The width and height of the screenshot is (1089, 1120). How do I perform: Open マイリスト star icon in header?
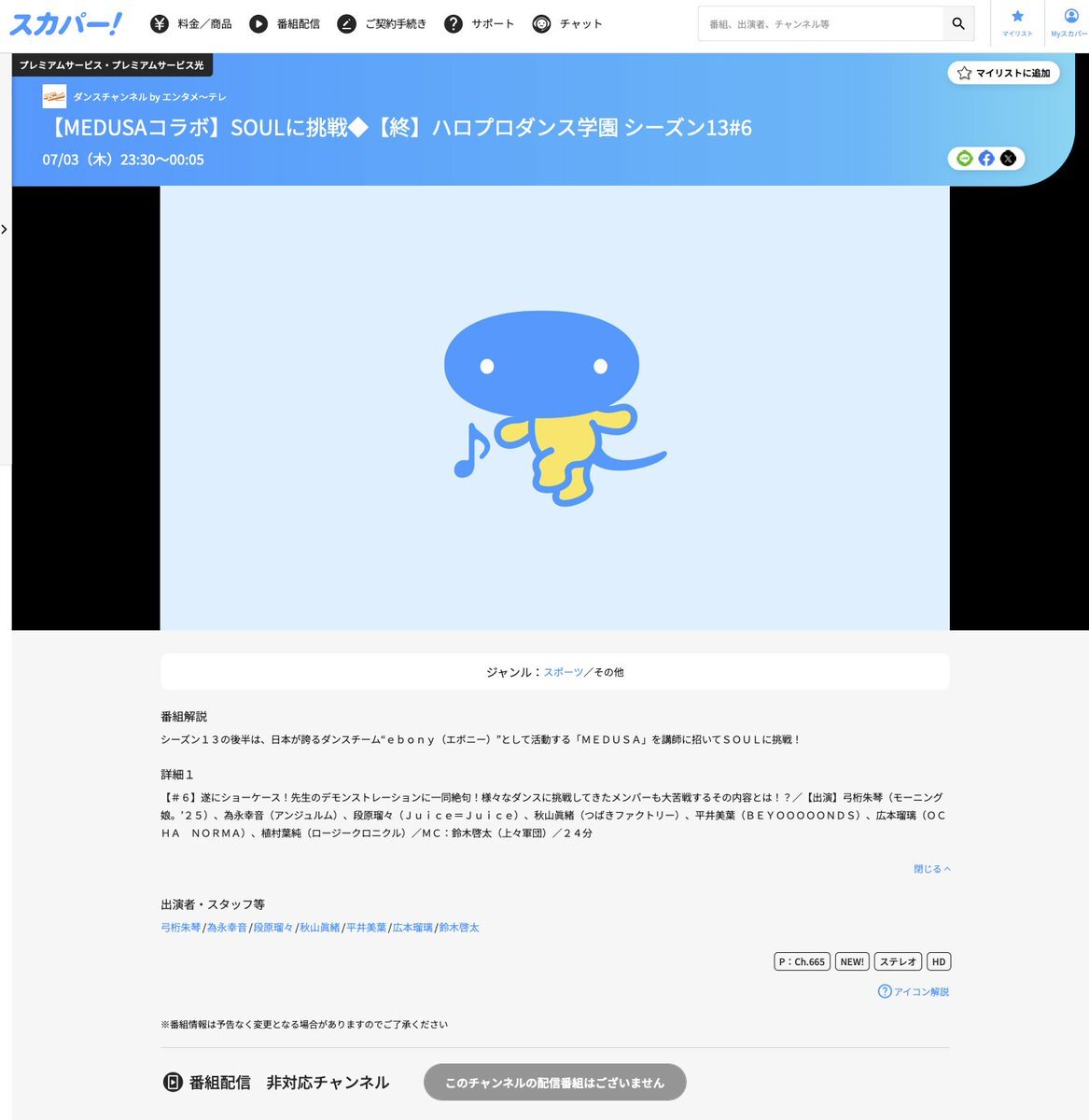coord(1017,16)
